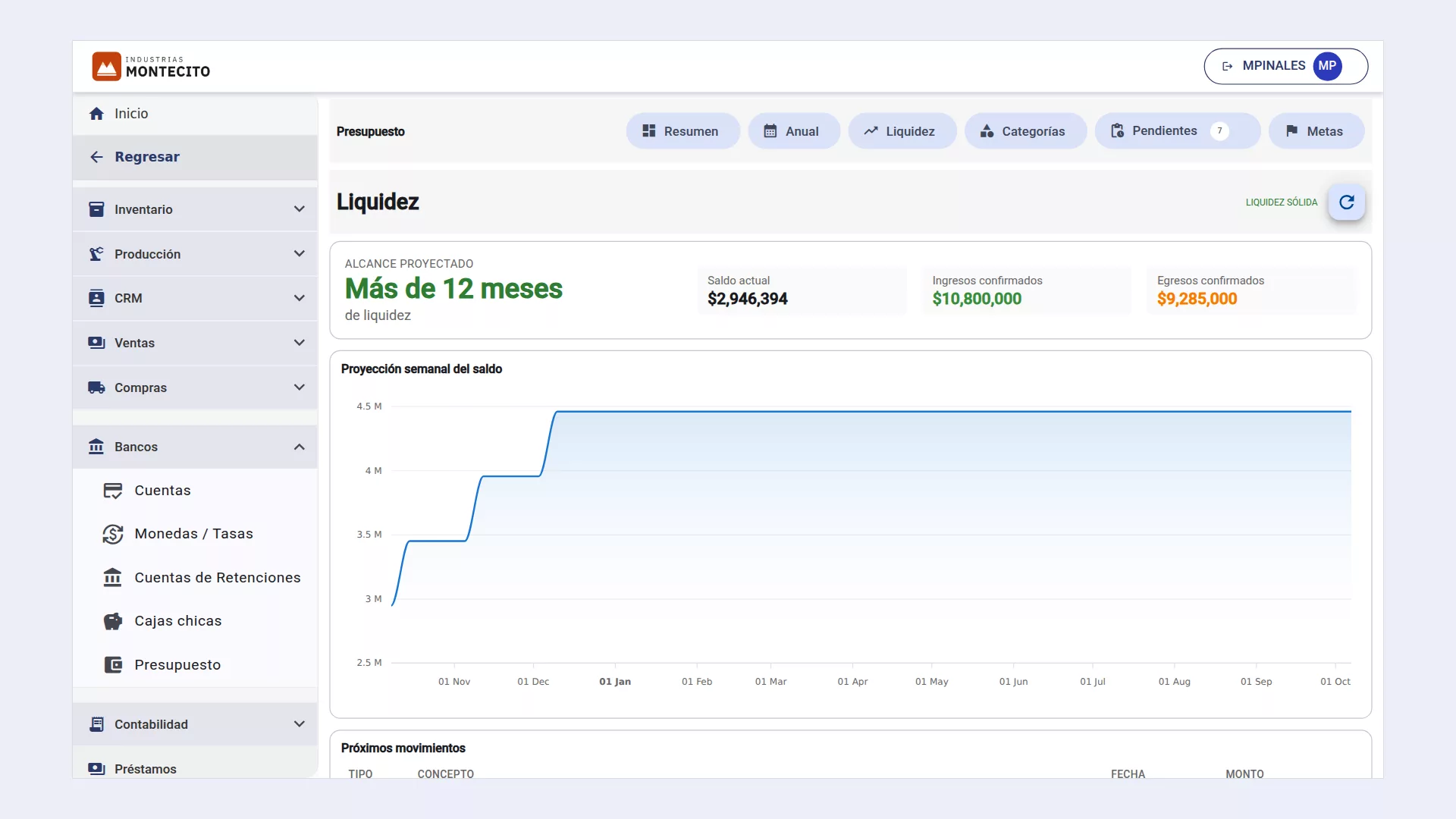The height and width of the screenshot is (819, 1456).
Task: Click the Presupuesto wallet icon
Action: point(113,665)
